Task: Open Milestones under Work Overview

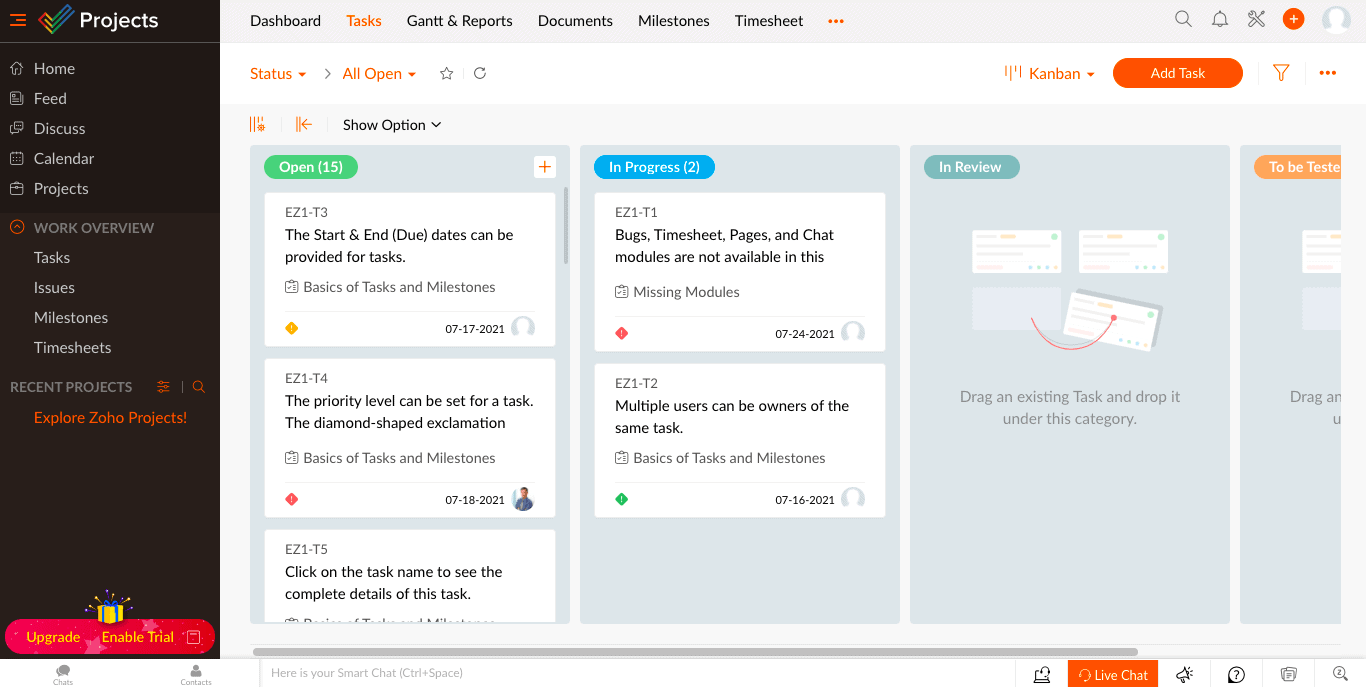Action: [x=71, y=317]
